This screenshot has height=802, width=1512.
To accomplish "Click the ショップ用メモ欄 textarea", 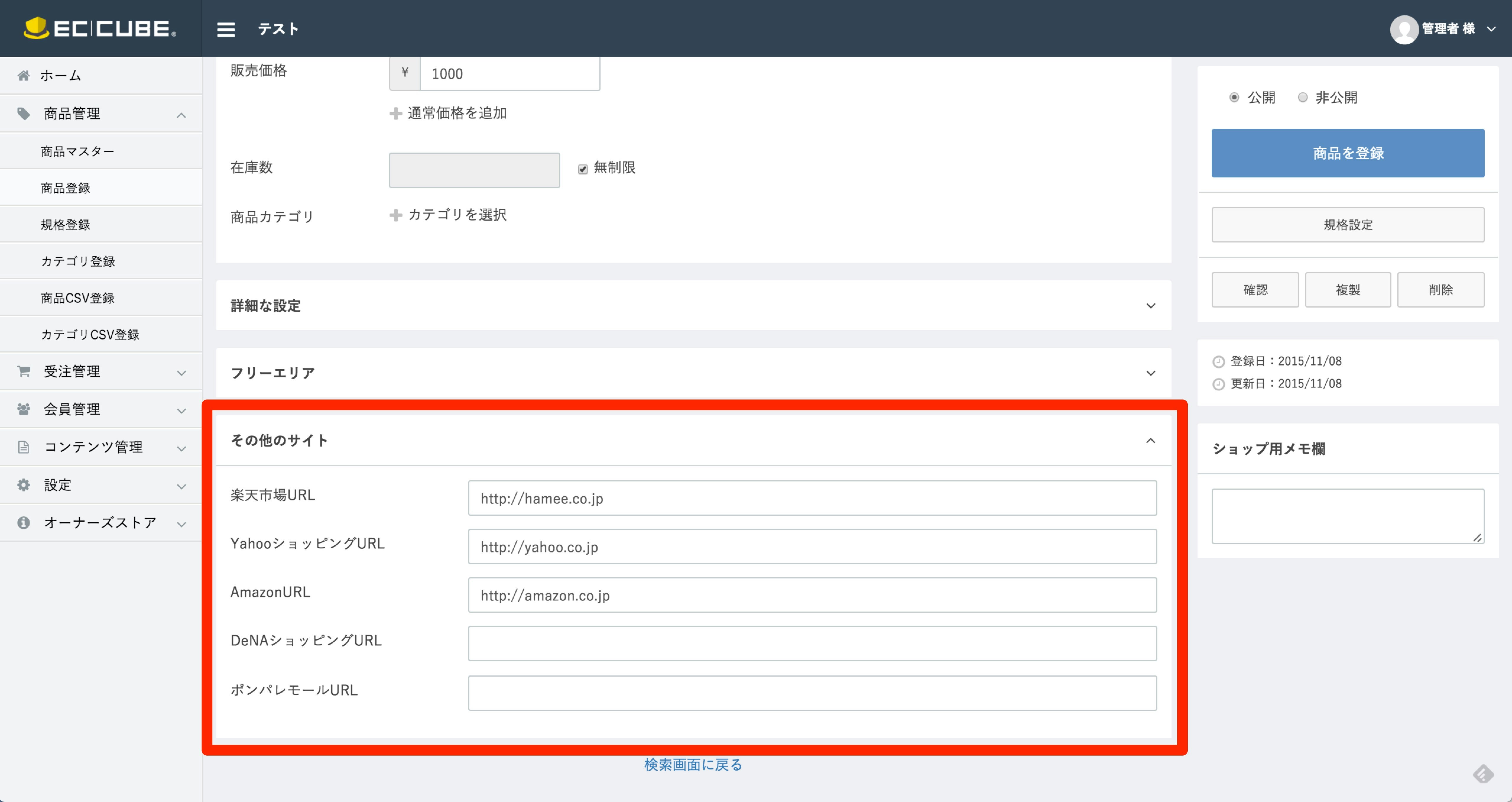I will click(x=1348, y=517).
